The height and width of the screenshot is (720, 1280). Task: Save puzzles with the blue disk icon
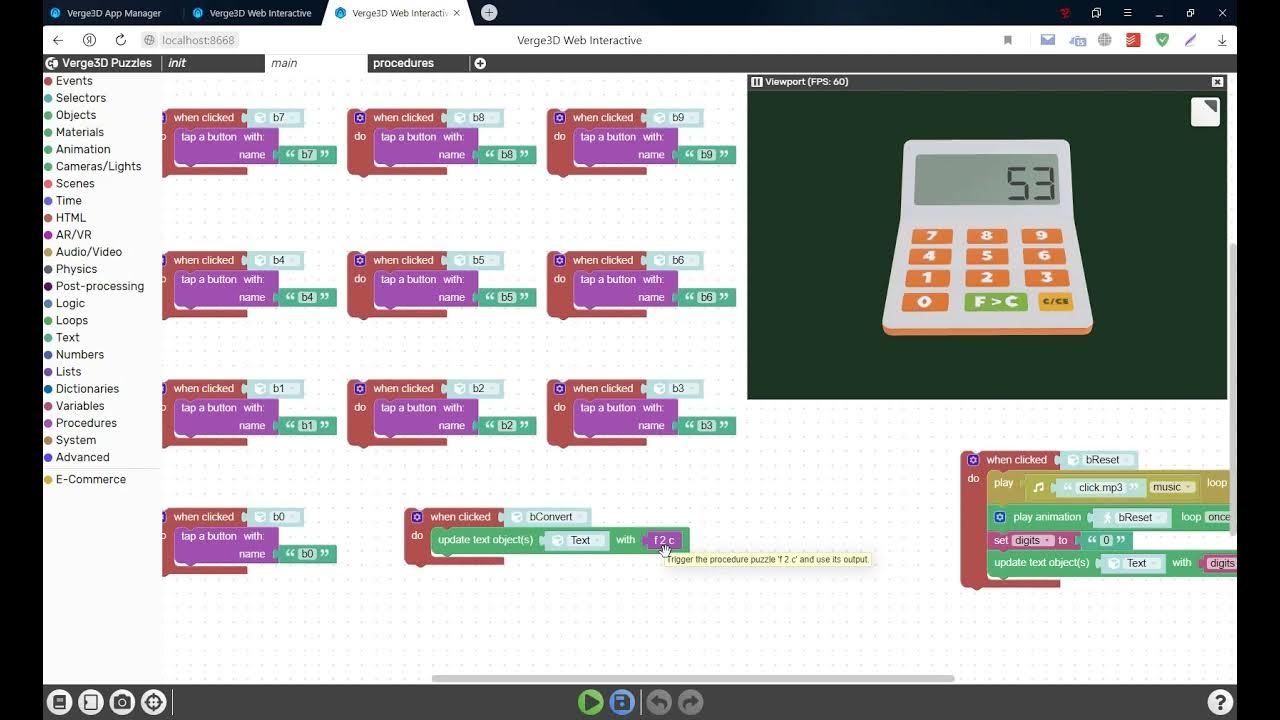click(x=622, y=702)
